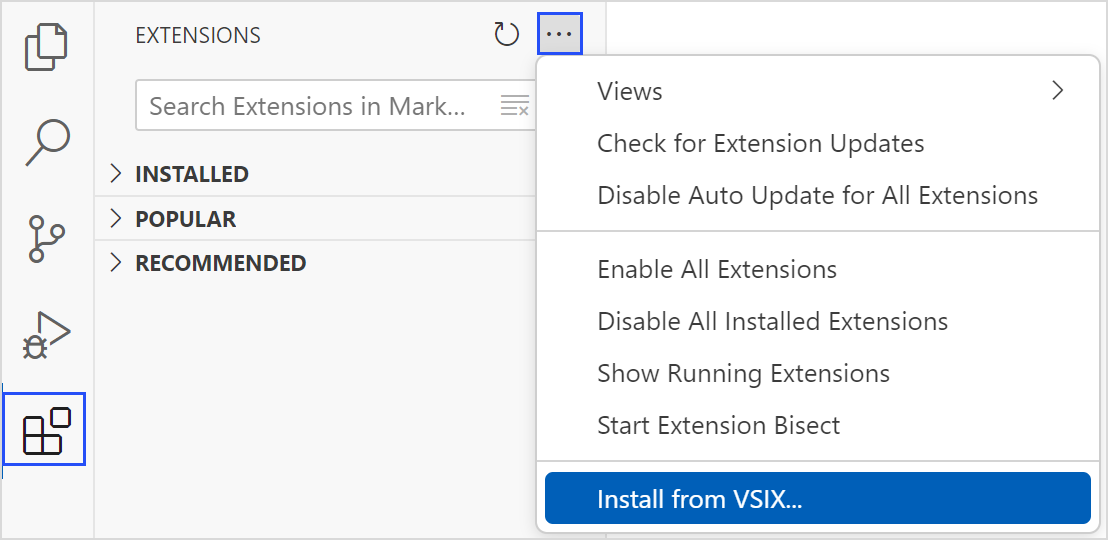Select Disable All Installed Extensions

772,321
